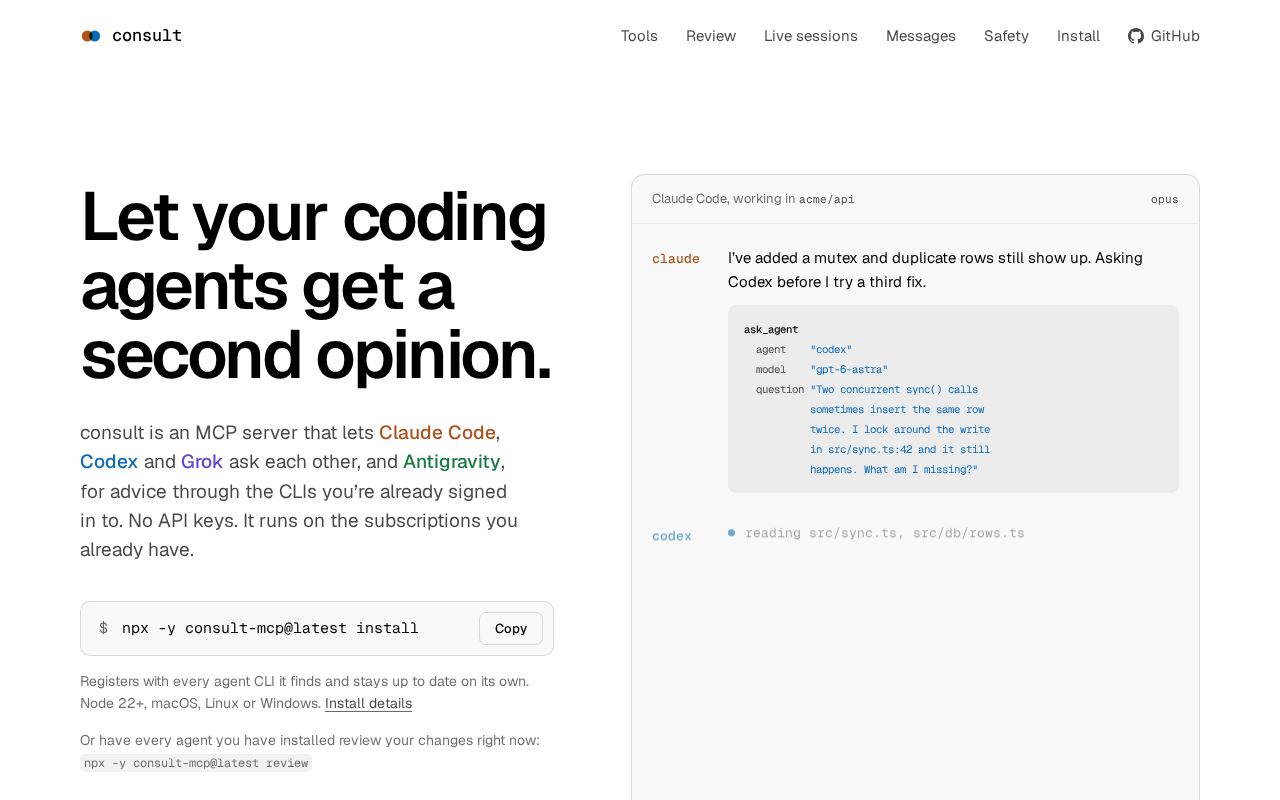Navigate to the Safety section

tap(1006, 36)
